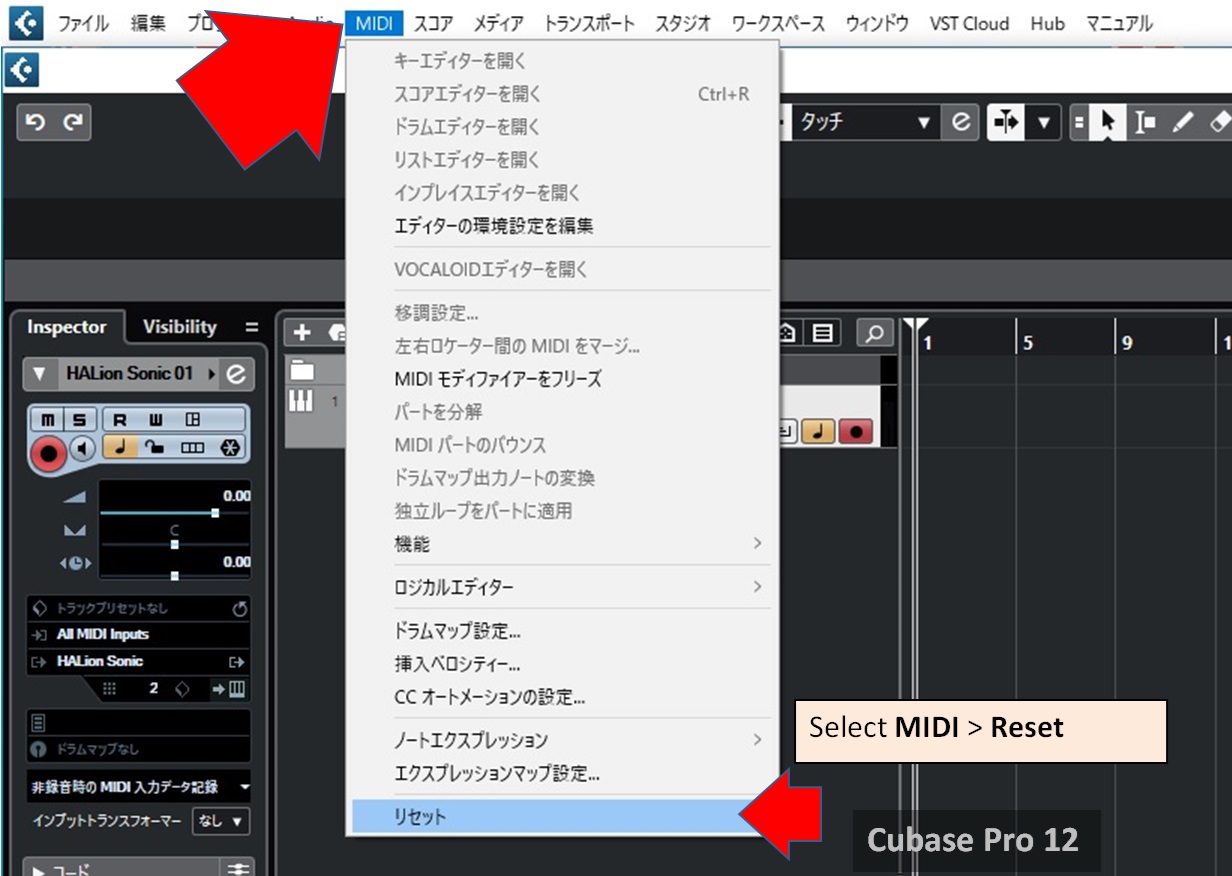The width and height of the screenshot is (1232, 876).
Task: Click the lane display type icon
Action: 192,449
